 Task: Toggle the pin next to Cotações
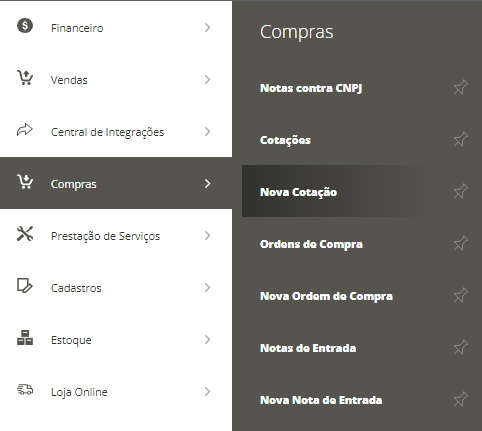[461, 140]
